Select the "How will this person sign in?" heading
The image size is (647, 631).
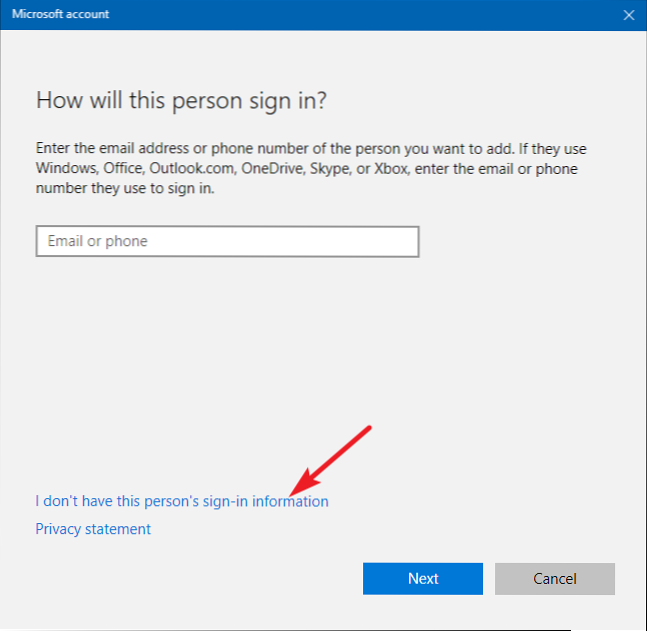click(181, 101)
